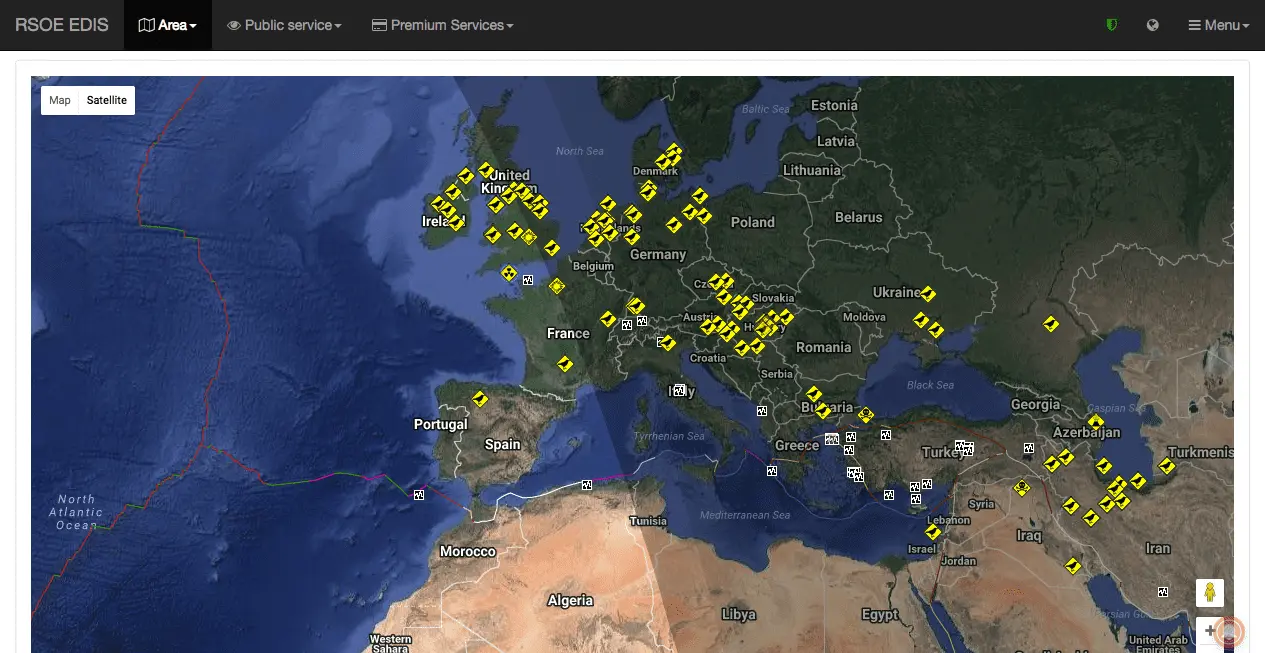Image resolution: width=1265 pixels, height=653 pixels.
Task: Click the earthquake marker in southern Iran
Action: [x=1162, y=591]
